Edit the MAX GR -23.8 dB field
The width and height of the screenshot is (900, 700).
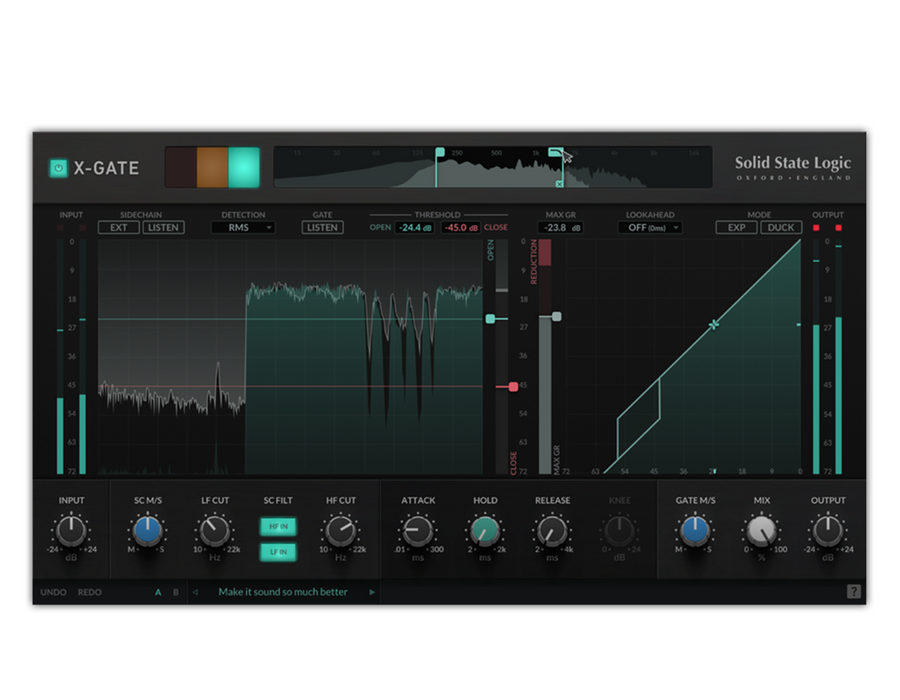tap(561, 227)
